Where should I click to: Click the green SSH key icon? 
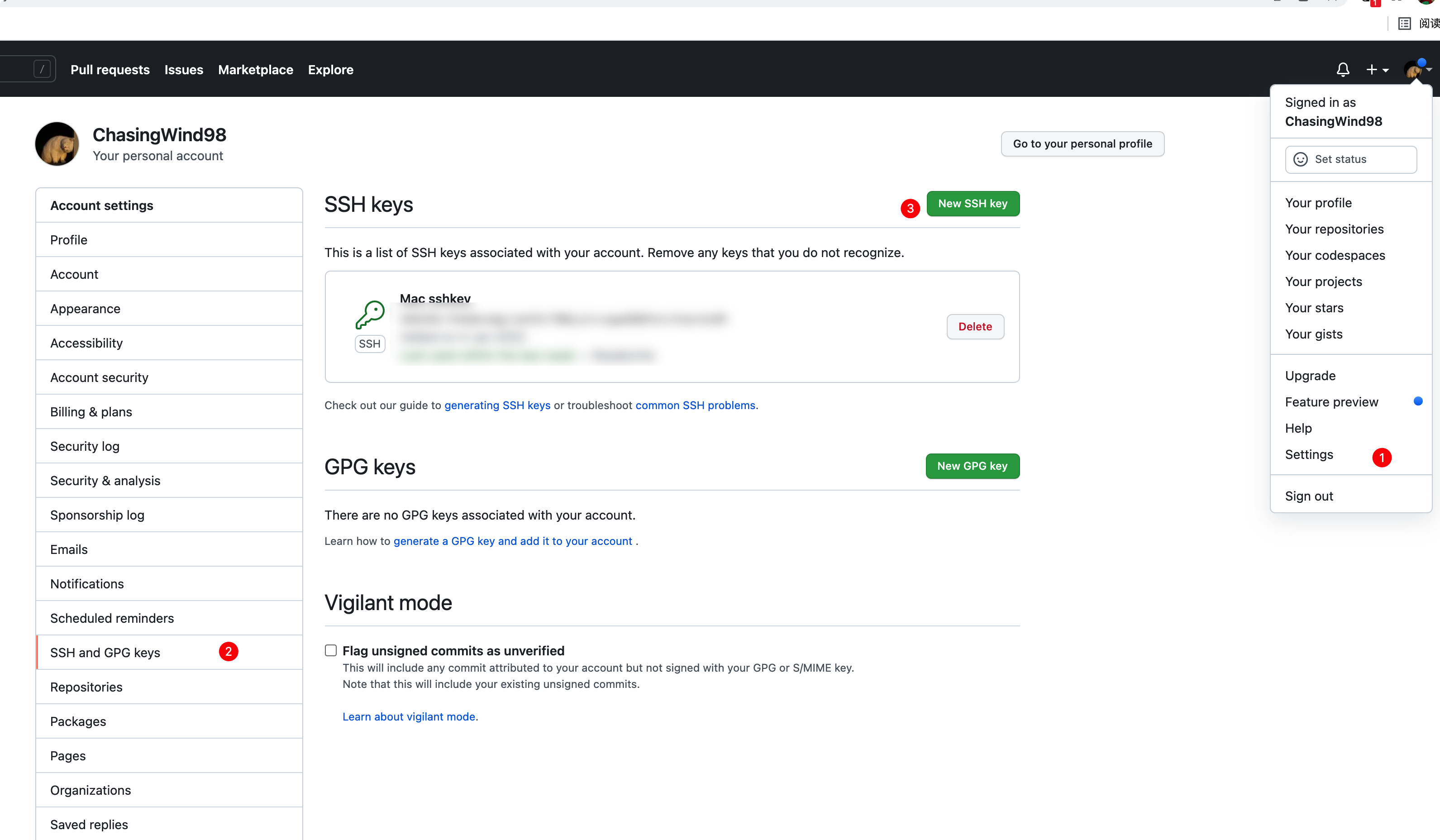(370, 315)
